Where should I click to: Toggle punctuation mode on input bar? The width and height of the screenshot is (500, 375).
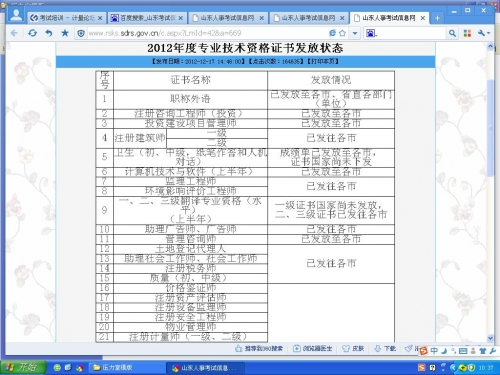pyautogui.click(x=454, y=351)
